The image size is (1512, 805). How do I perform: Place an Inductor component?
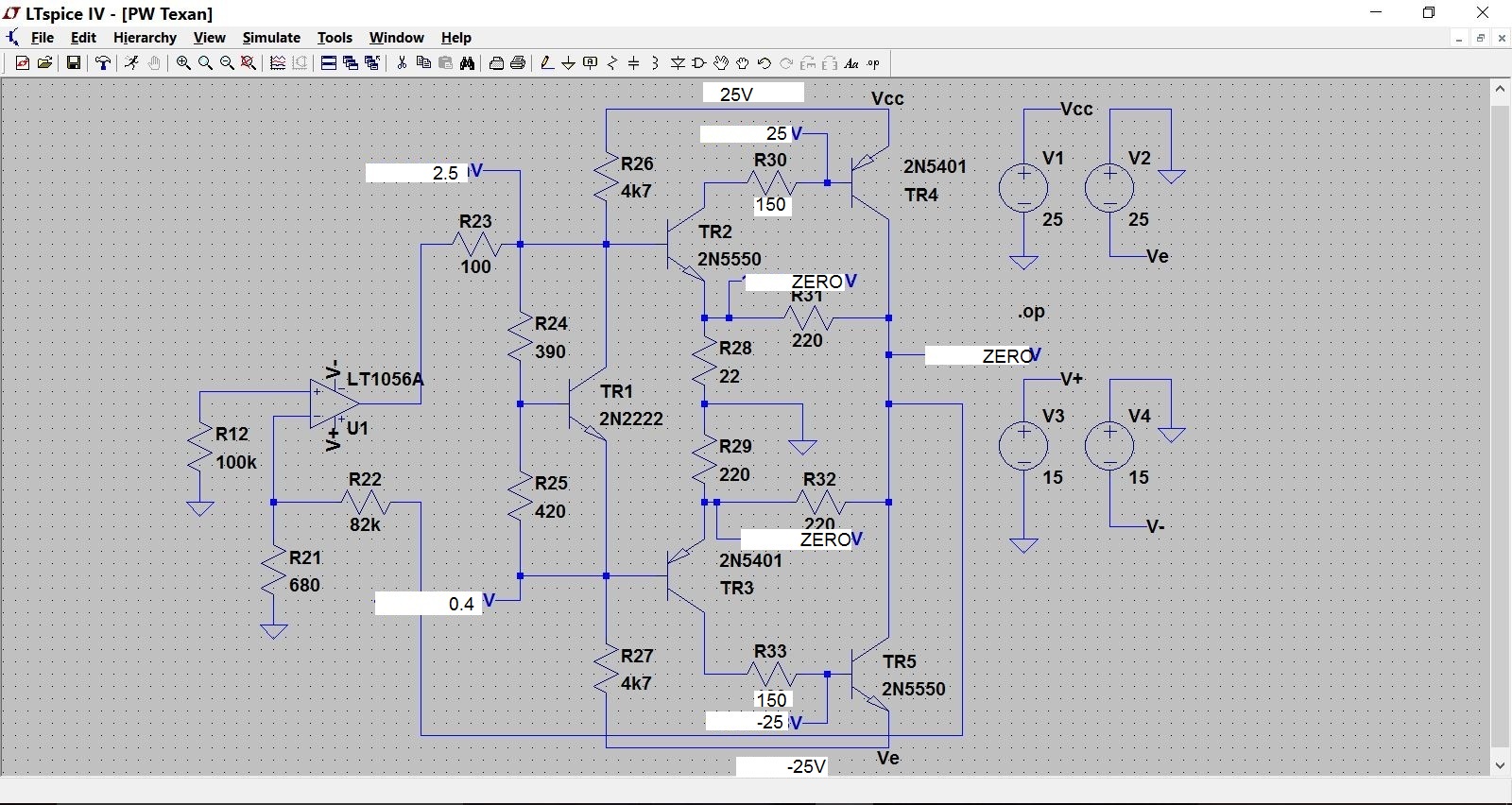click(x=656, y=63)
